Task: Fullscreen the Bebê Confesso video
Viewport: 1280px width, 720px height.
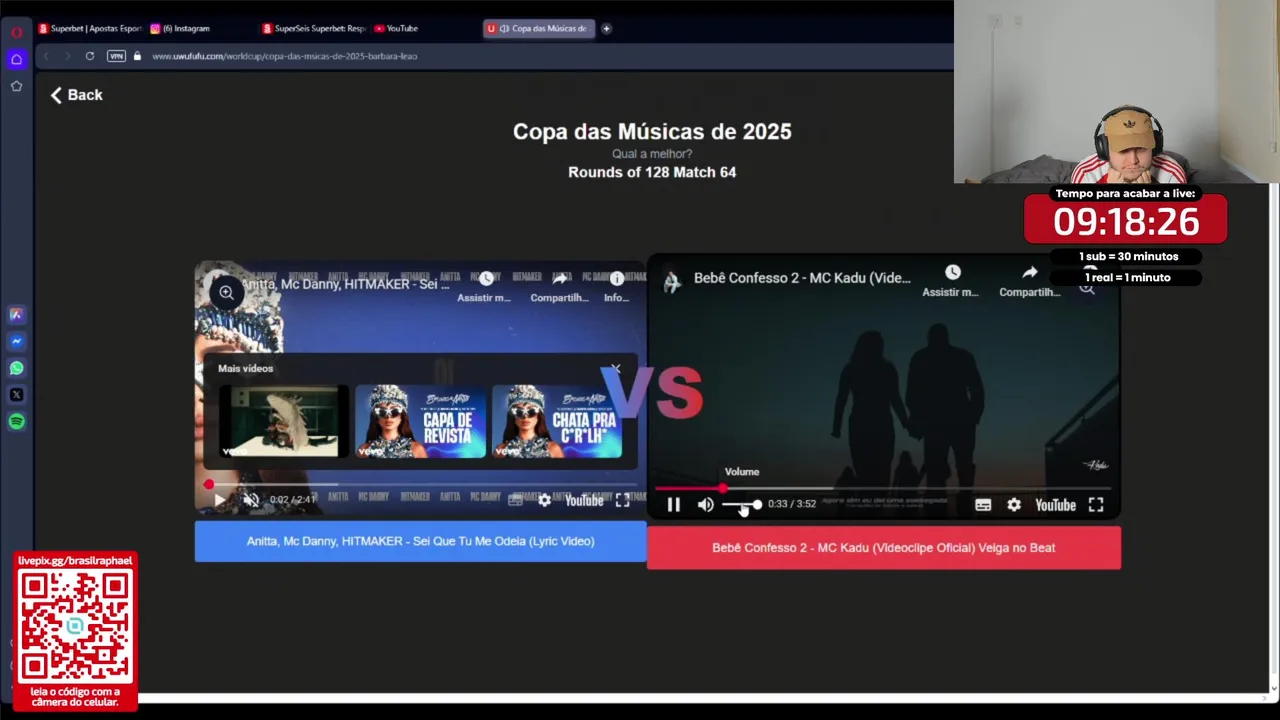Action: [1096, 505]
